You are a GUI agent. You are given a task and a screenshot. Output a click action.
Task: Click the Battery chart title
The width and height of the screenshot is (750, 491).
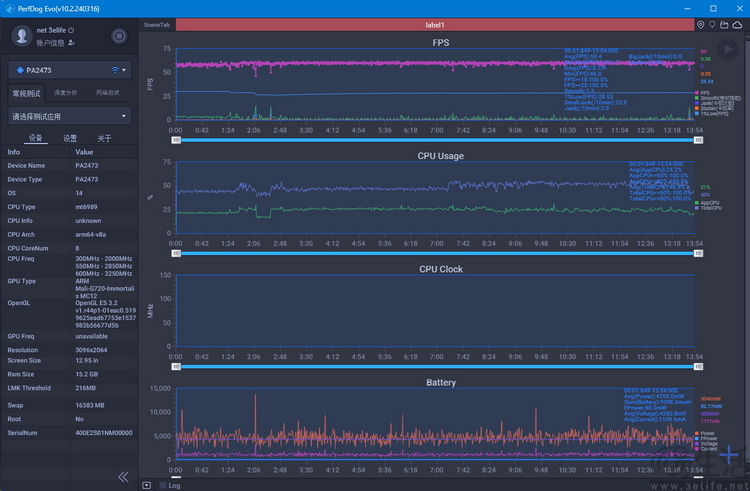click(441, 382)
